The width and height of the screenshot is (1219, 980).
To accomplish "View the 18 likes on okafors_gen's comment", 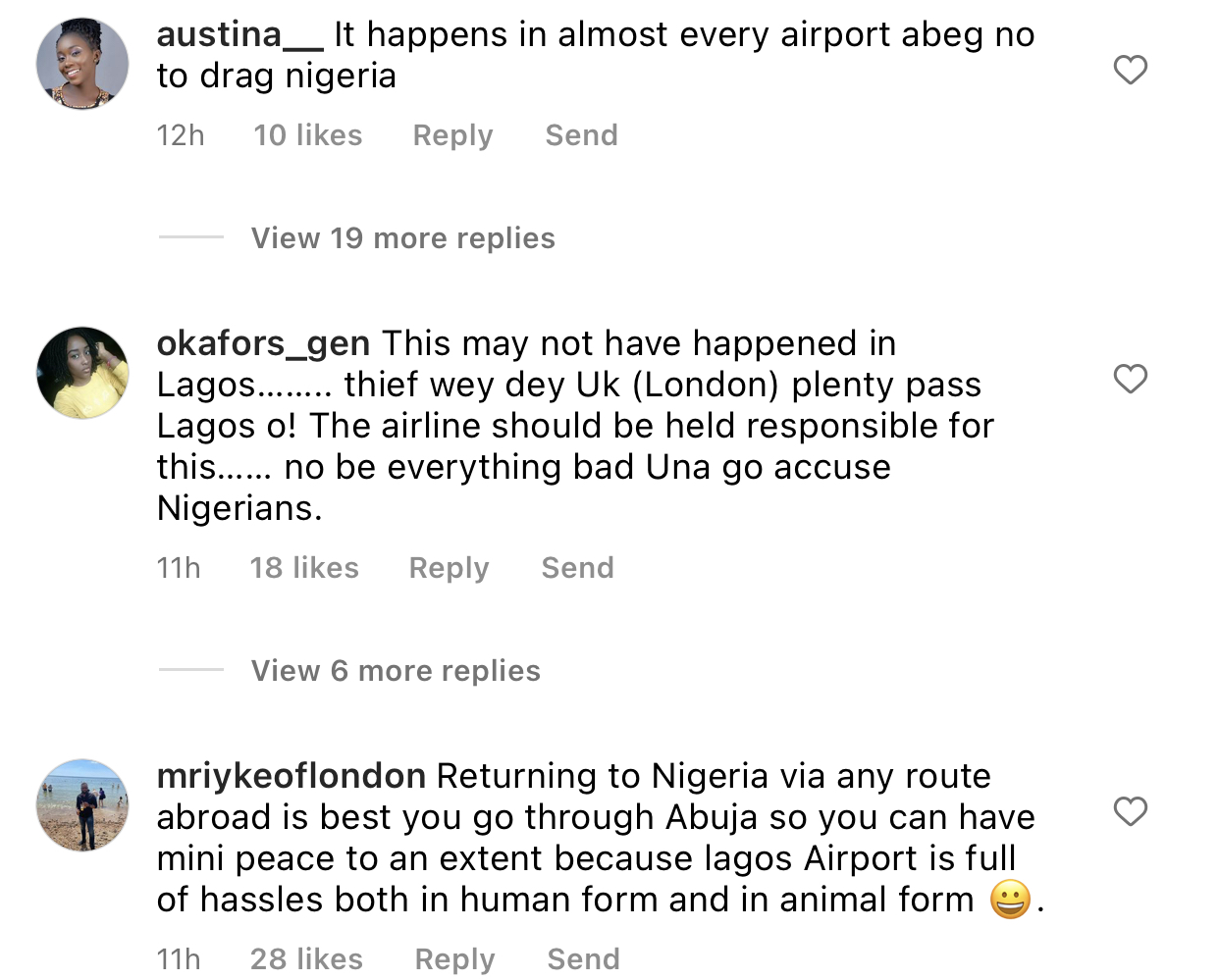I will 304,568.
